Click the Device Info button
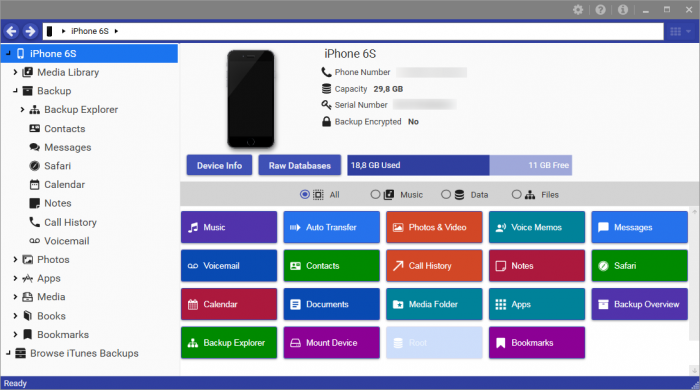Screen dimensions: 700x390 219,166
